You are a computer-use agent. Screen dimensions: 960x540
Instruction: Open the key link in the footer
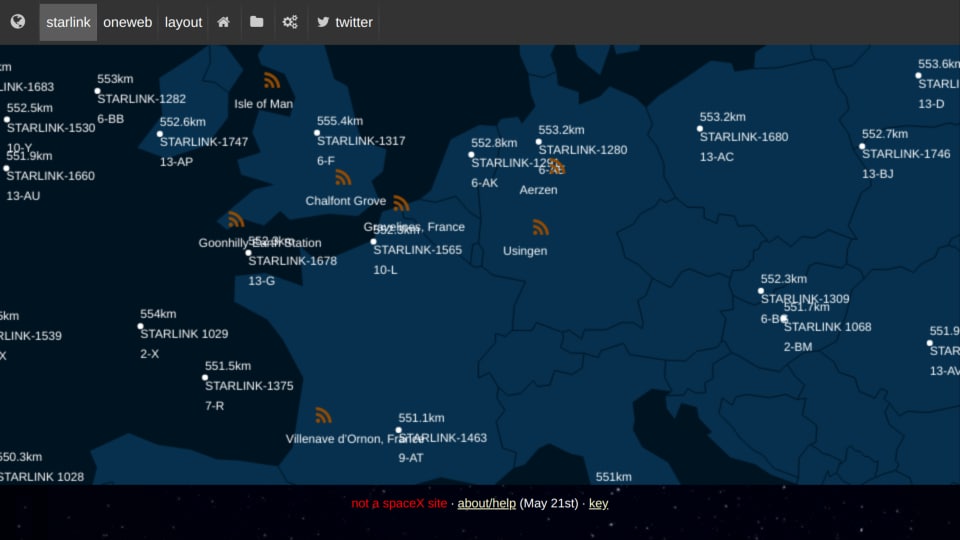point(598,503)
